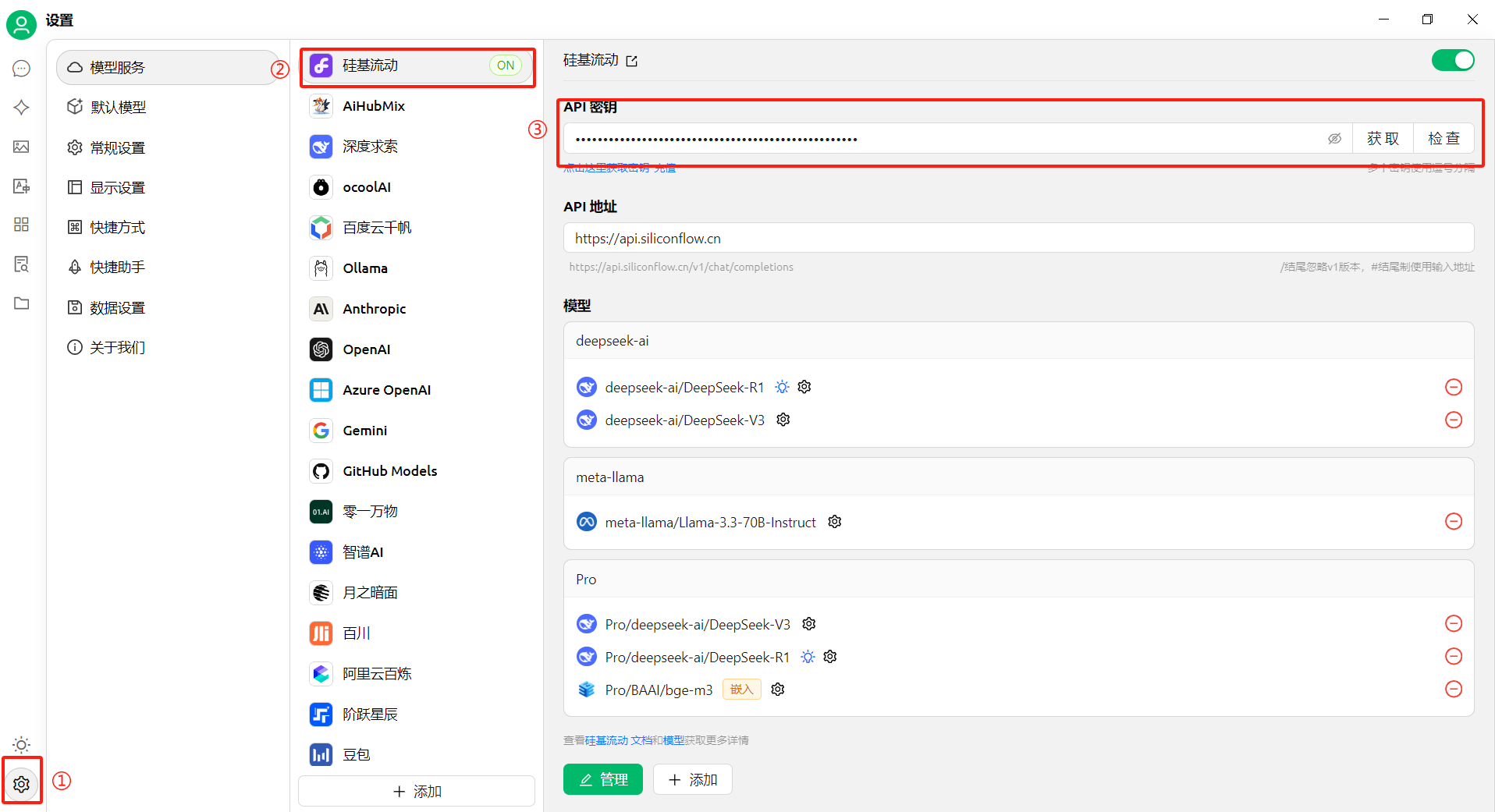The height and width of the screenshot is (812, 1495).
Task: Select the GitHub Models provider
Action: point(417,471)
